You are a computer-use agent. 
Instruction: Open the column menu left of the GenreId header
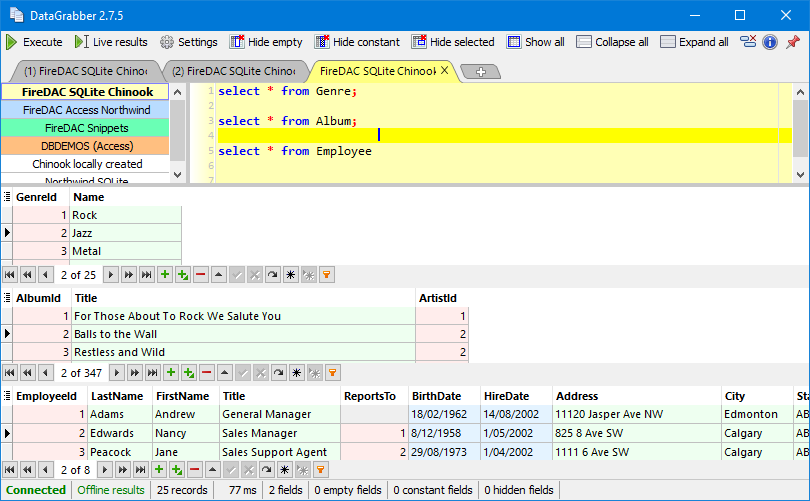click(x=7, y=197)
